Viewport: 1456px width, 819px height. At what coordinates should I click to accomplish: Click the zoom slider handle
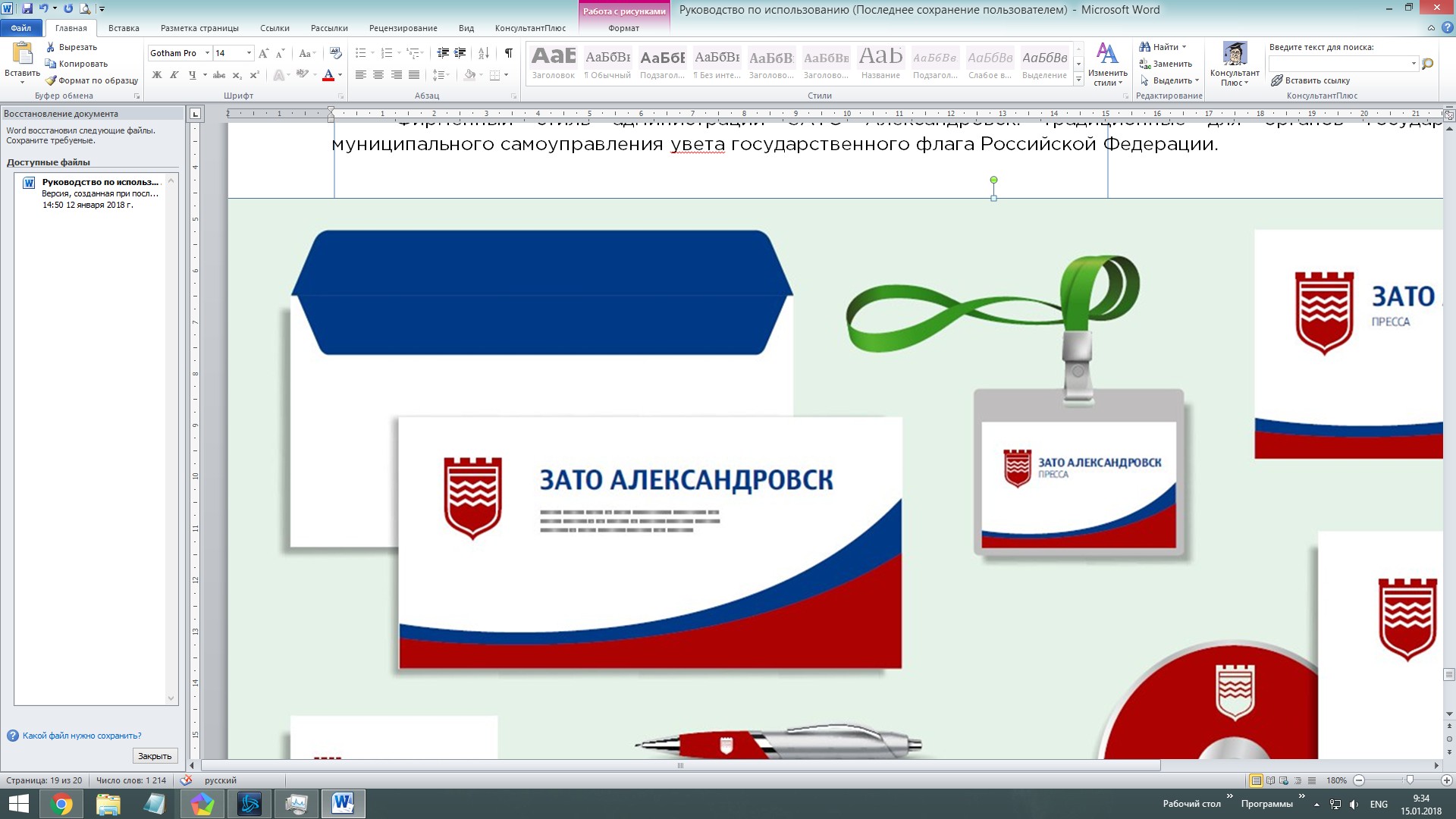click(1410, 780)
